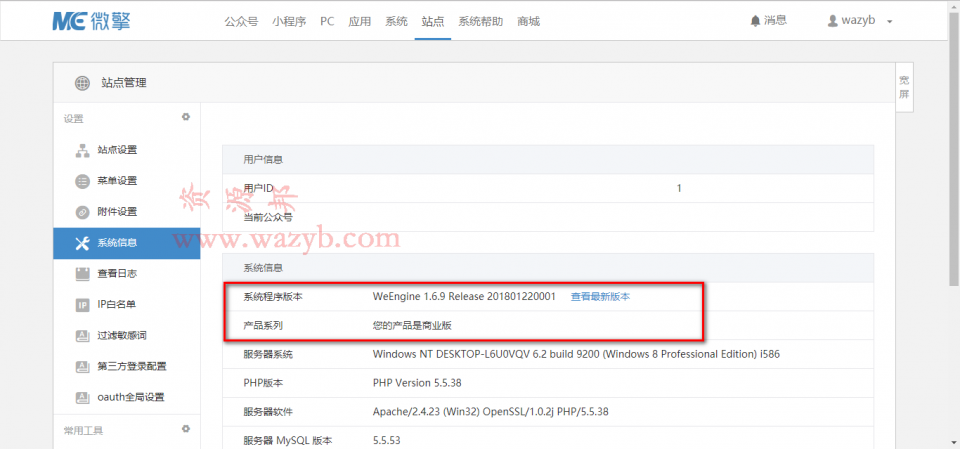Open the wazyb account dropdown
Image resolution: width=960 pixels, height=449 pixels.
[860, 21]
